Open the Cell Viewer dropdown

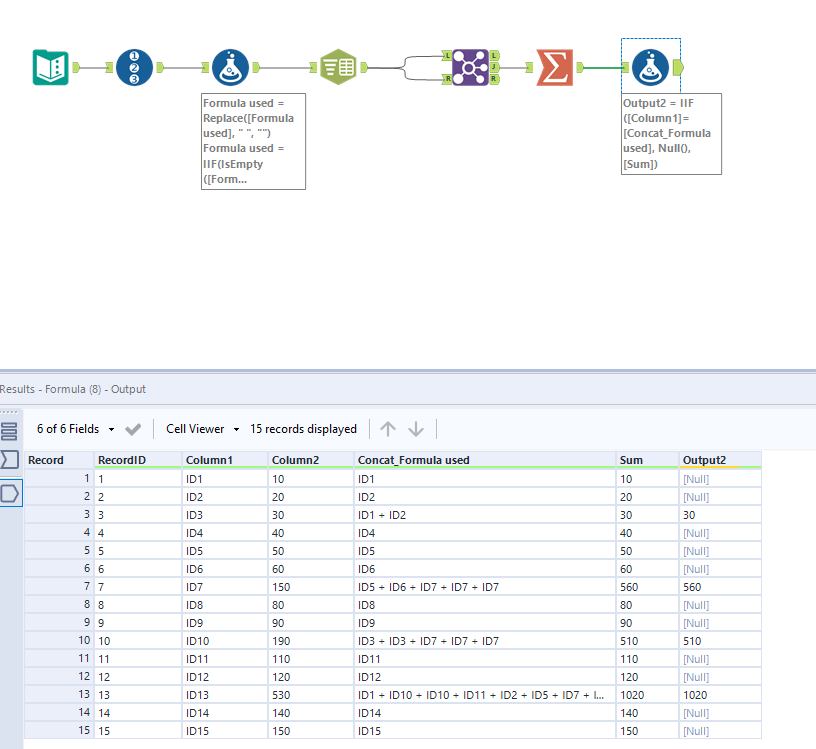click(202, 429)
